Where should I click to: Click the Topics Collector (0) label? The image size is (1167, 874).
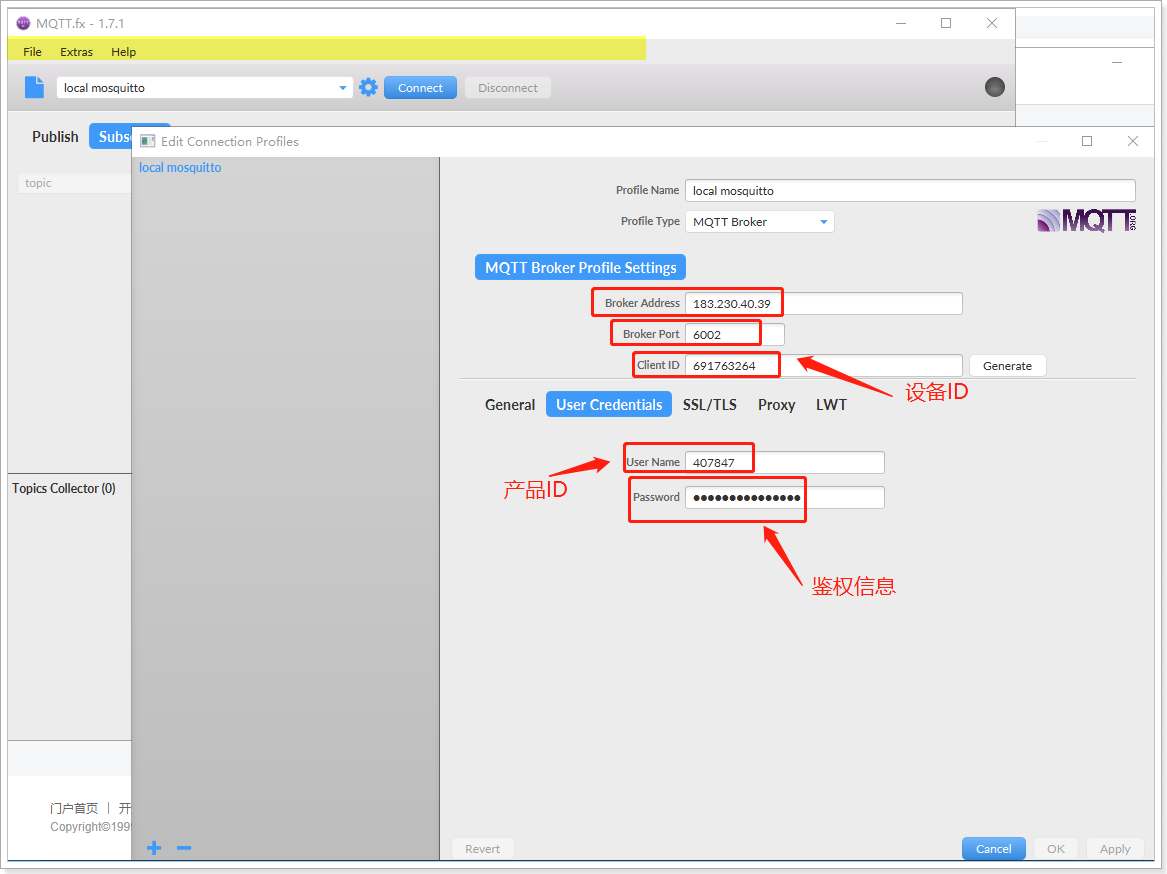(x=64, y=488)
